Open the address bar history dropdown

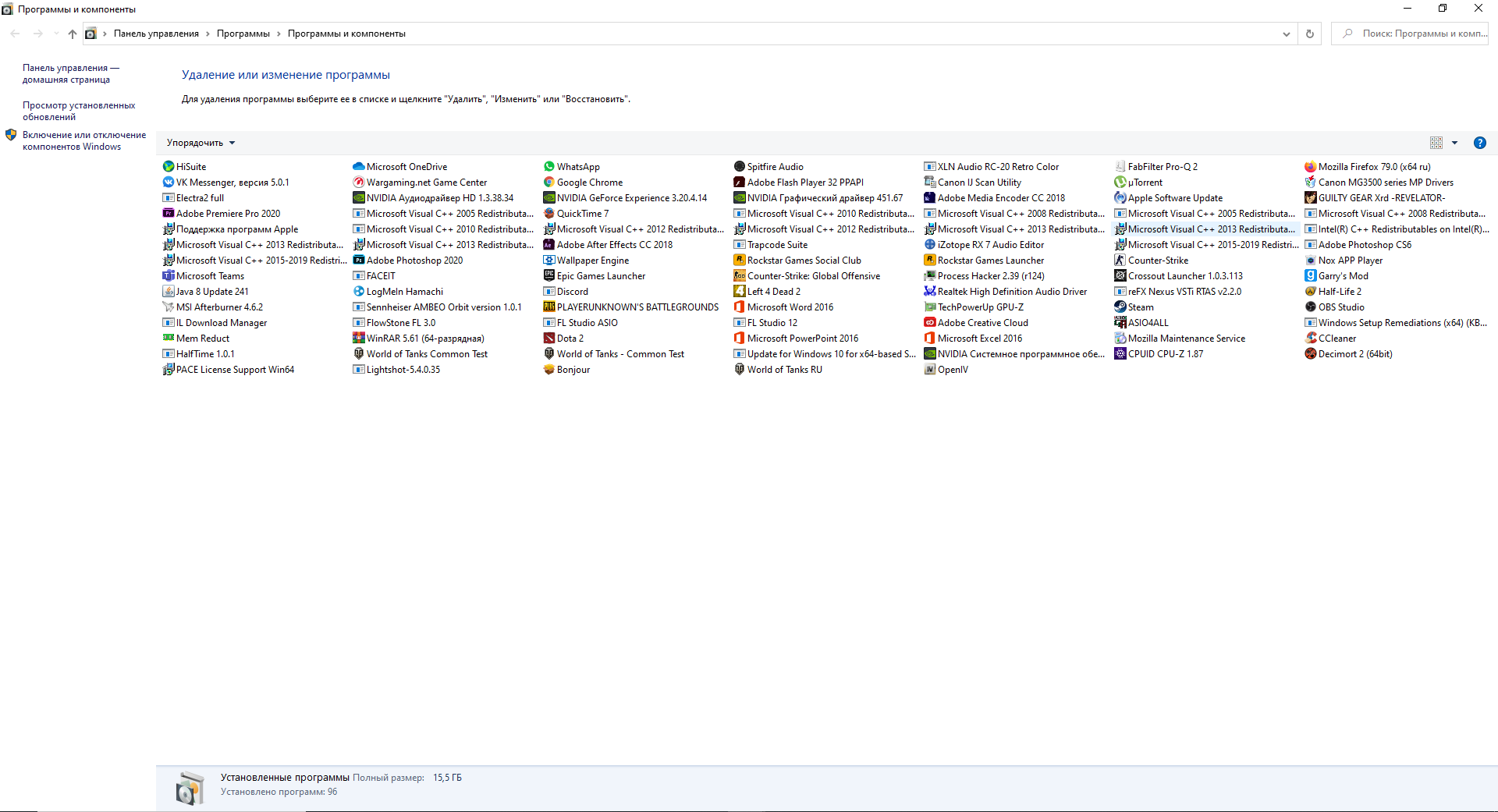(x=1286, y=34)
